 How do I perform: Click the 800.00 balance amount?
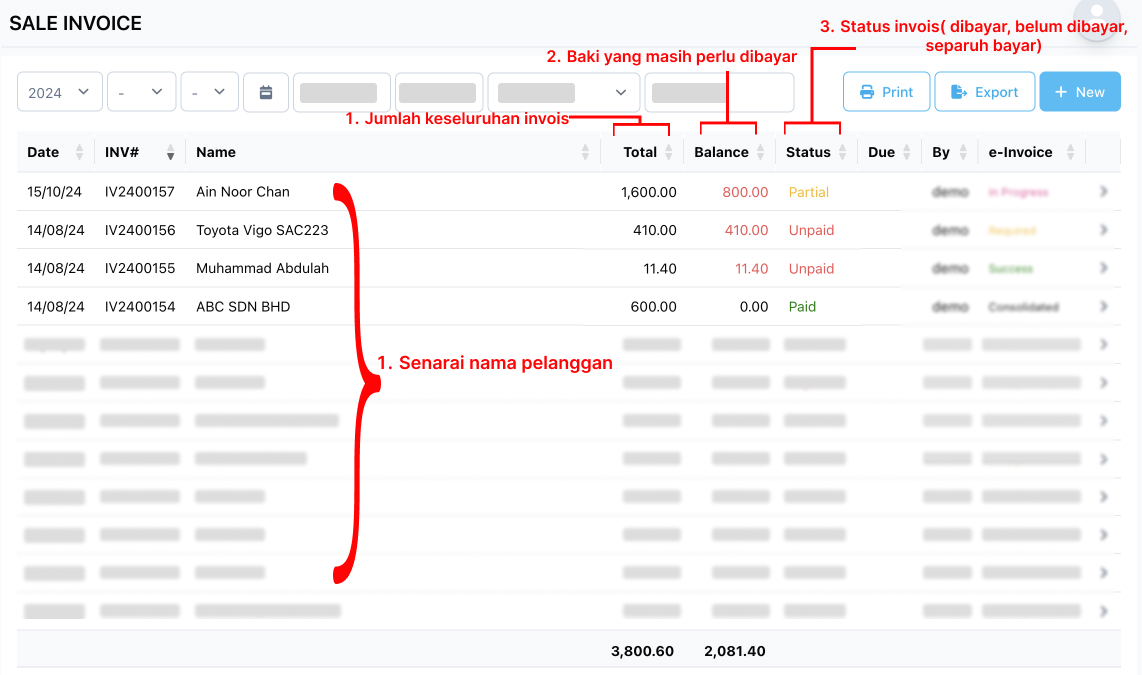(745, 192)
